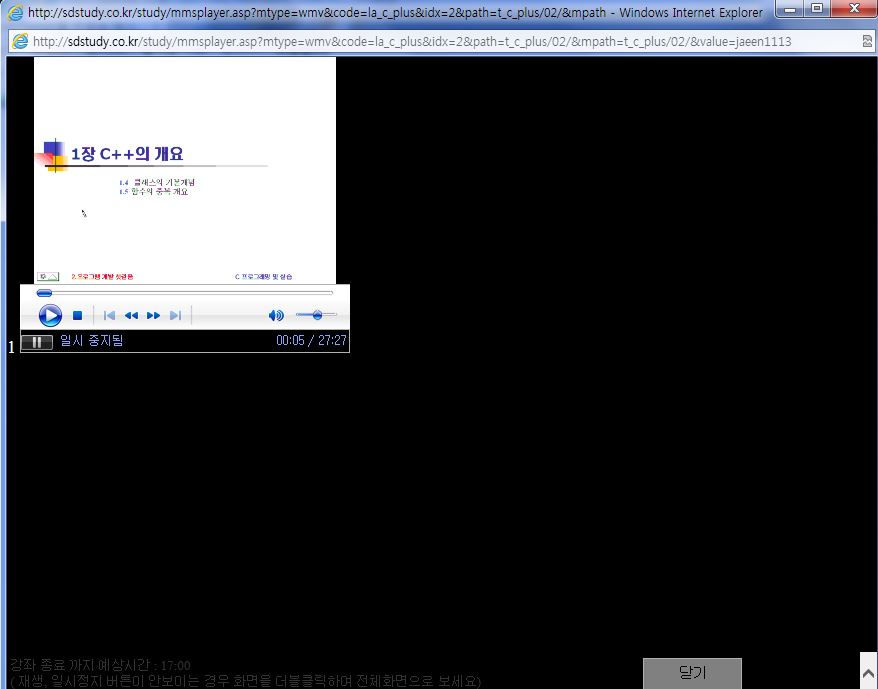Click the 1장 C++의 개요 slide title
The height and width of the screenshot is (689, 878).
127,154
